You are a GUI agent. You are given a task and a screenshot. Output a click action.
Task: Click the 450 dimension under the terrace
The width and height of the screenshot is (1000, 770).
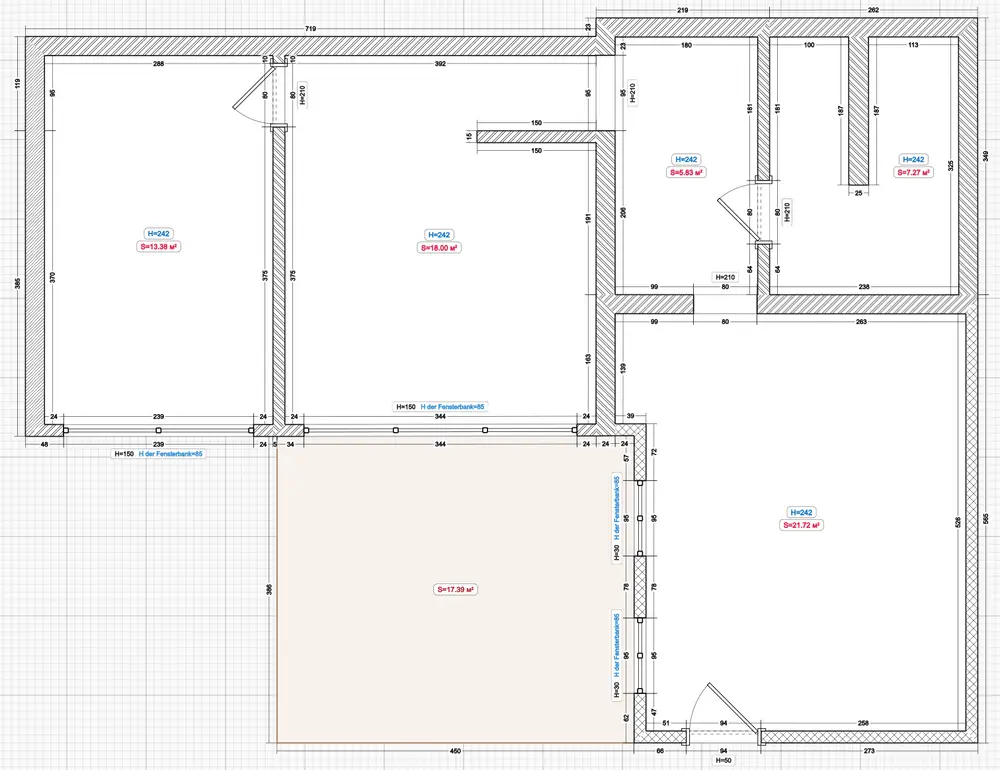click(x=454, y=751)
